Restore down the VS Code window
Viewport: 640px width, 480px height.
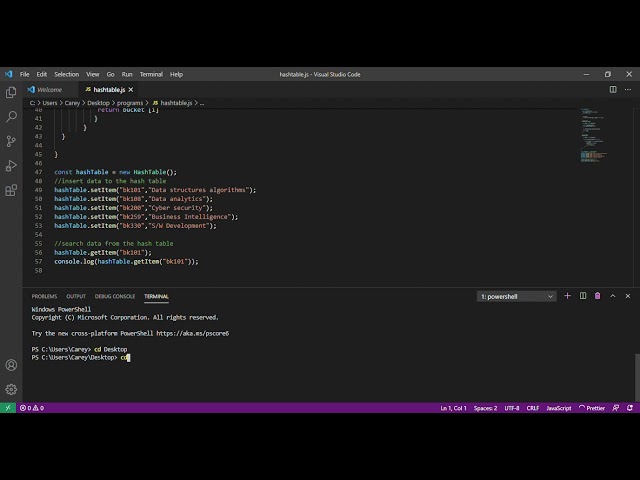(x=608, y=74)
